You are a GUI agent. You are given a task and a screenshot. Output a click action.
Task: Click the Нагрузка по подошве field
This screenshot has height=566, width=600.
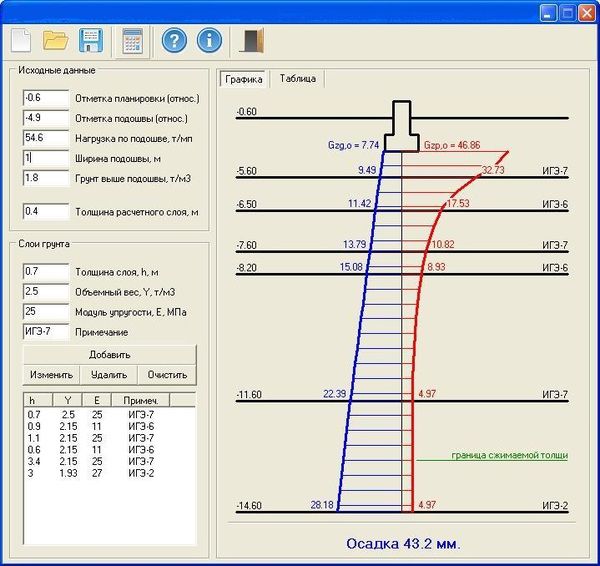coord(46,138)
